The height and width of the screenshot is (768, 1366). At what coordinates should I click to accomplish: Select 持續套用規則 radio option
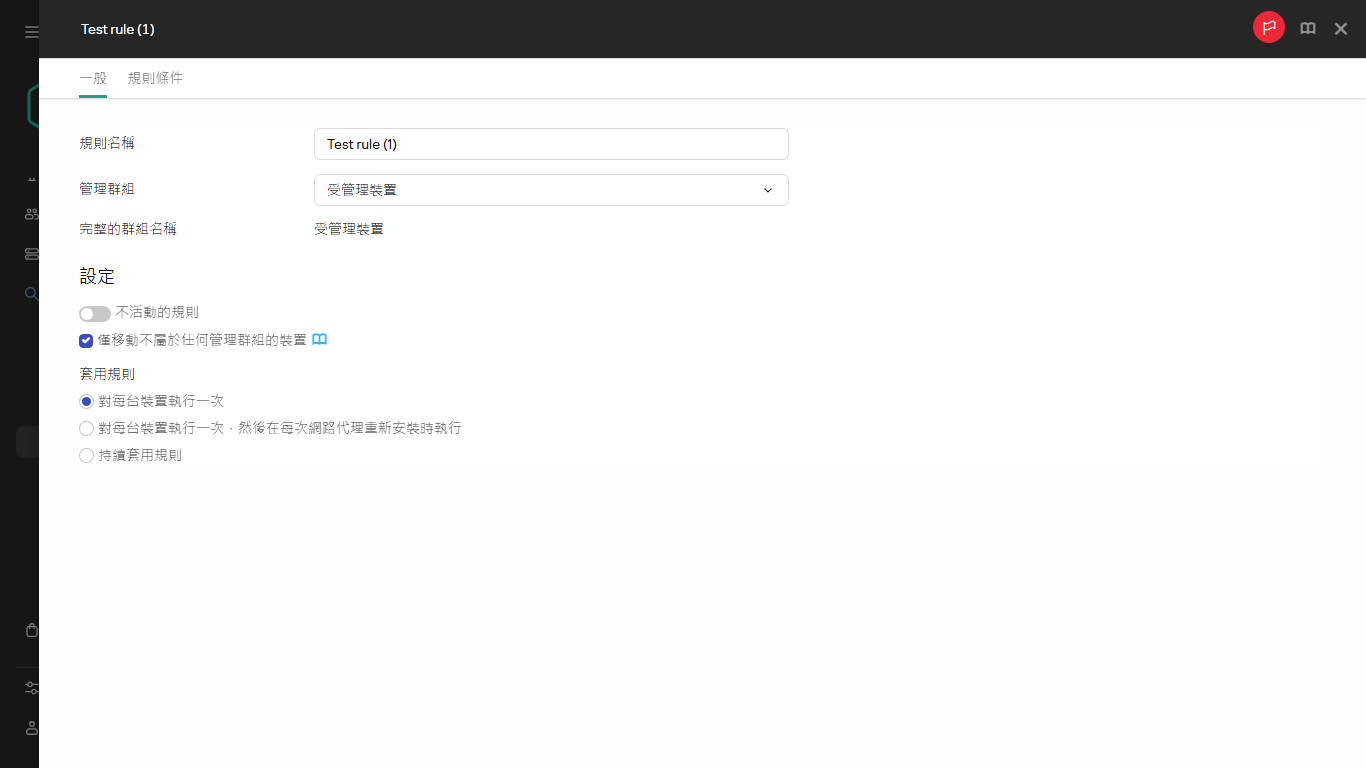(x=86, y=455)
